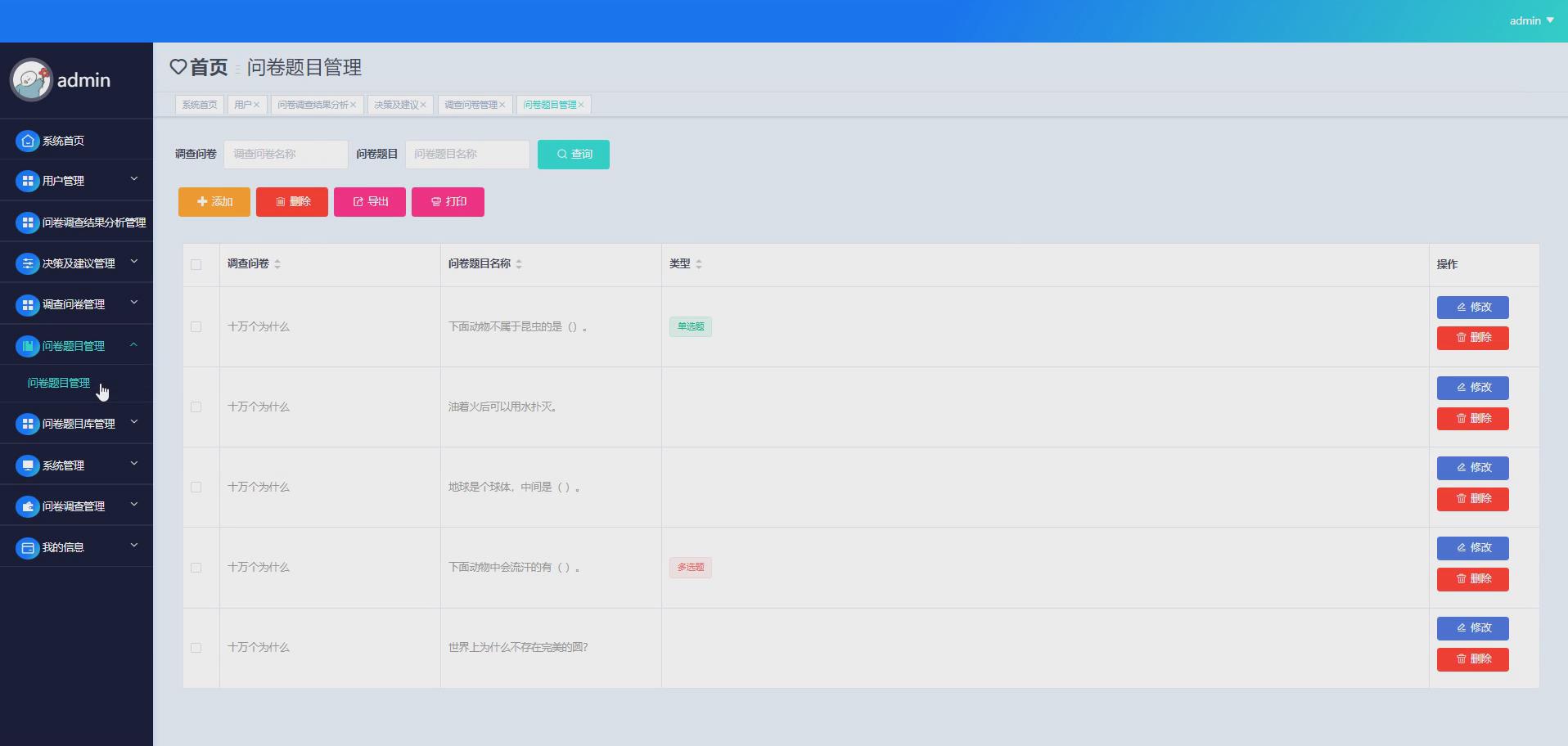
Task: Click the 问卷题目管理 book icon
Action: coord(26,345)
